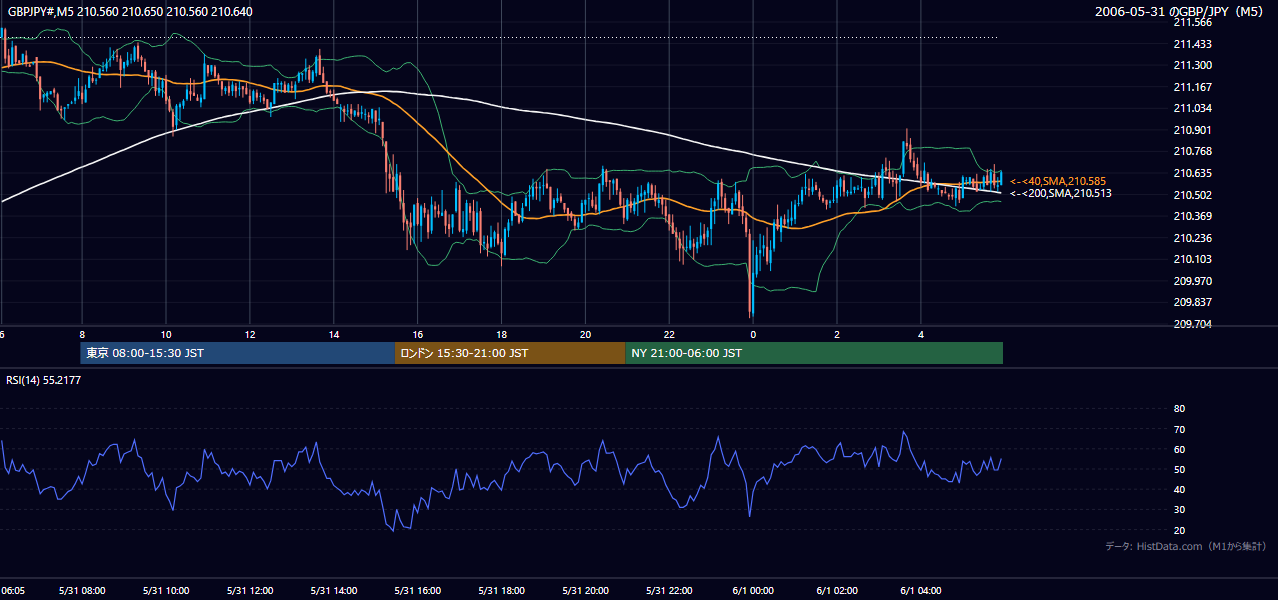Click hour label 2 under price chart
The width and height of the screenshot is (1278, 600).
(837, 335)
